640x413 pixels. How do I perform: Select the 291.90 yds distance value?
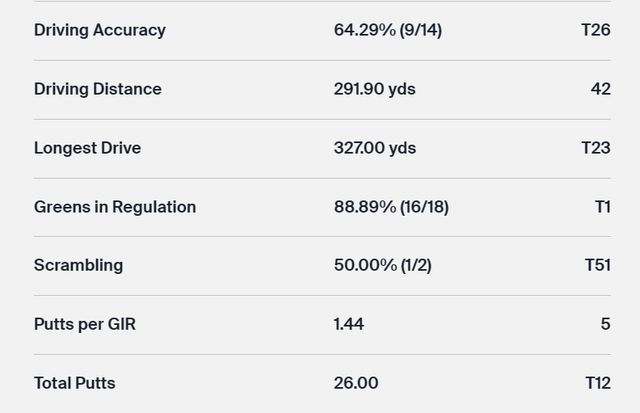pos(375,89)
